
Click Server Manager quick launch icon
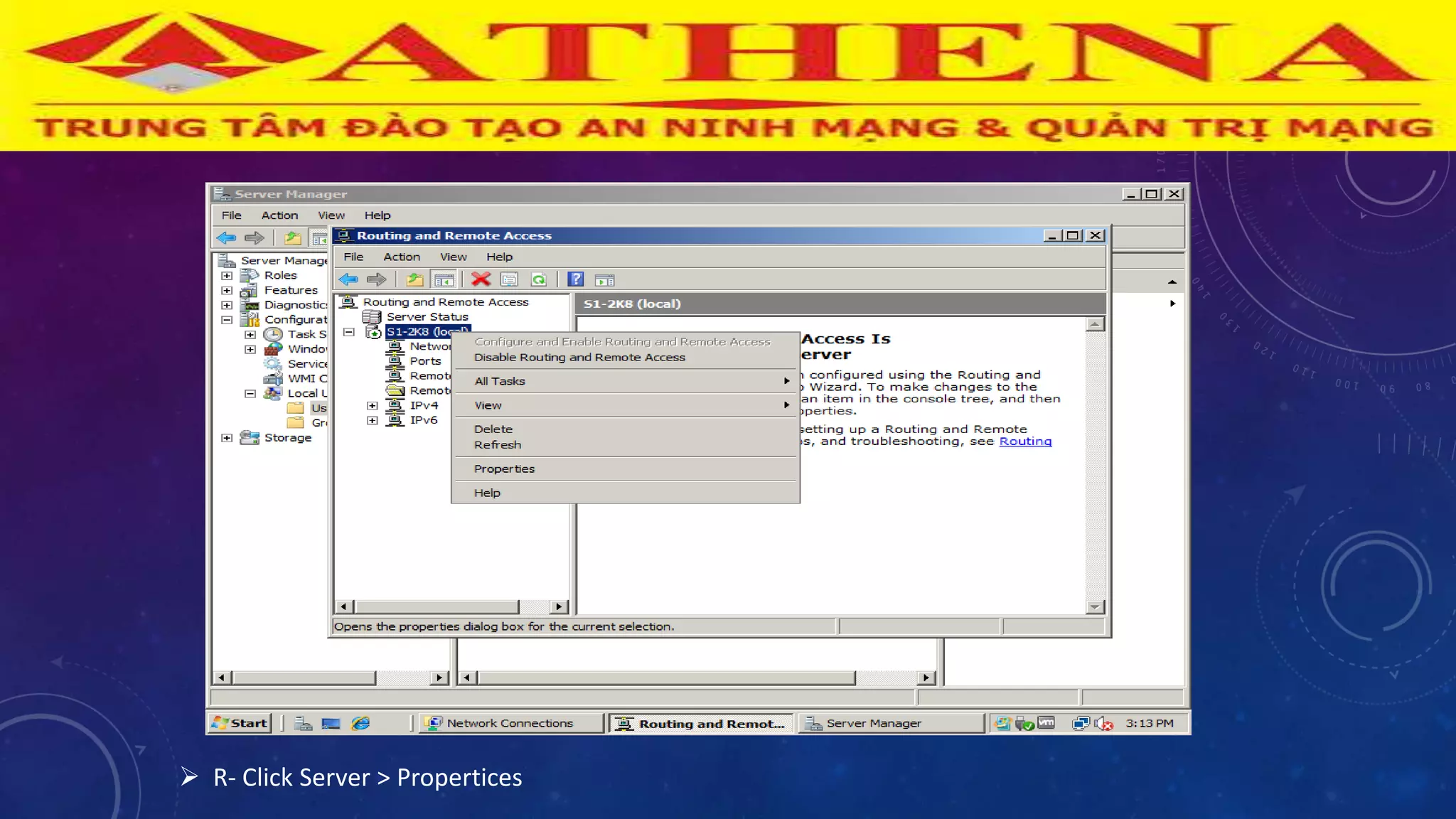coord(304,723)
